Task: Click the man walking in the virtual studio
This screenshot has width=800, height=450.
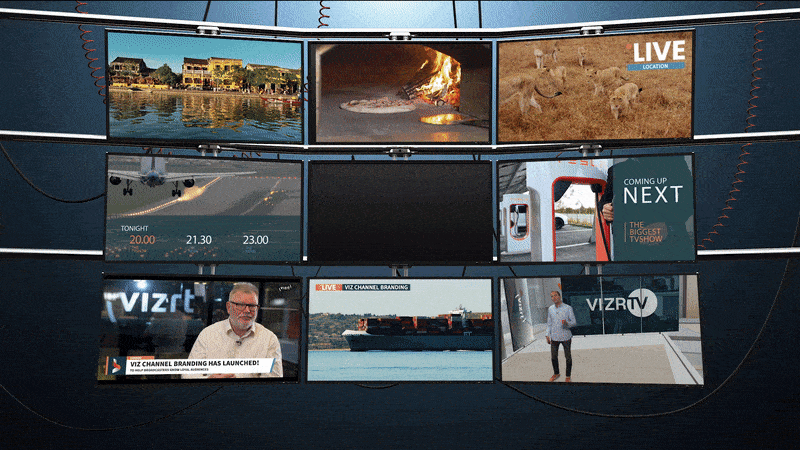Action: 561,335
